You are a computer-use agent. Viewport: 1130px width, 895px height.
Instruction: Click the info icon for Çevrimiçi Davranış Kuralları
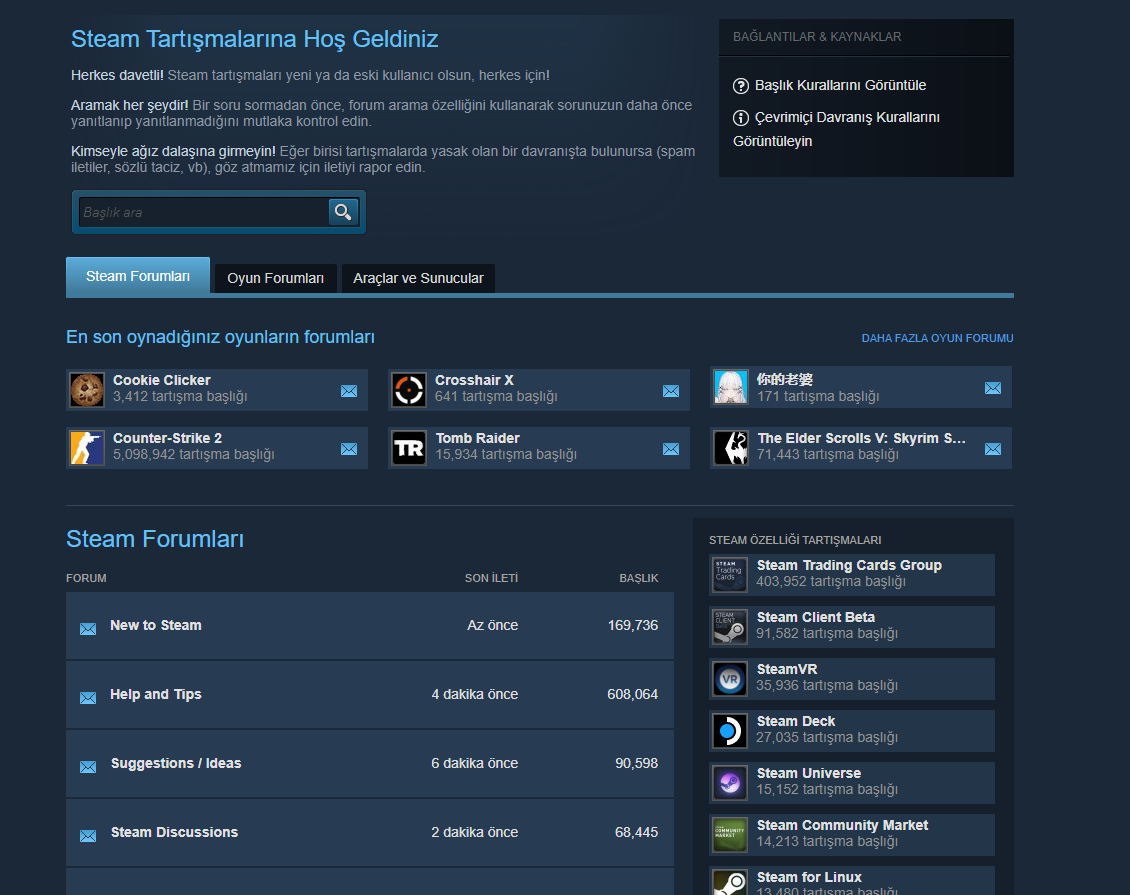(741, 117)
